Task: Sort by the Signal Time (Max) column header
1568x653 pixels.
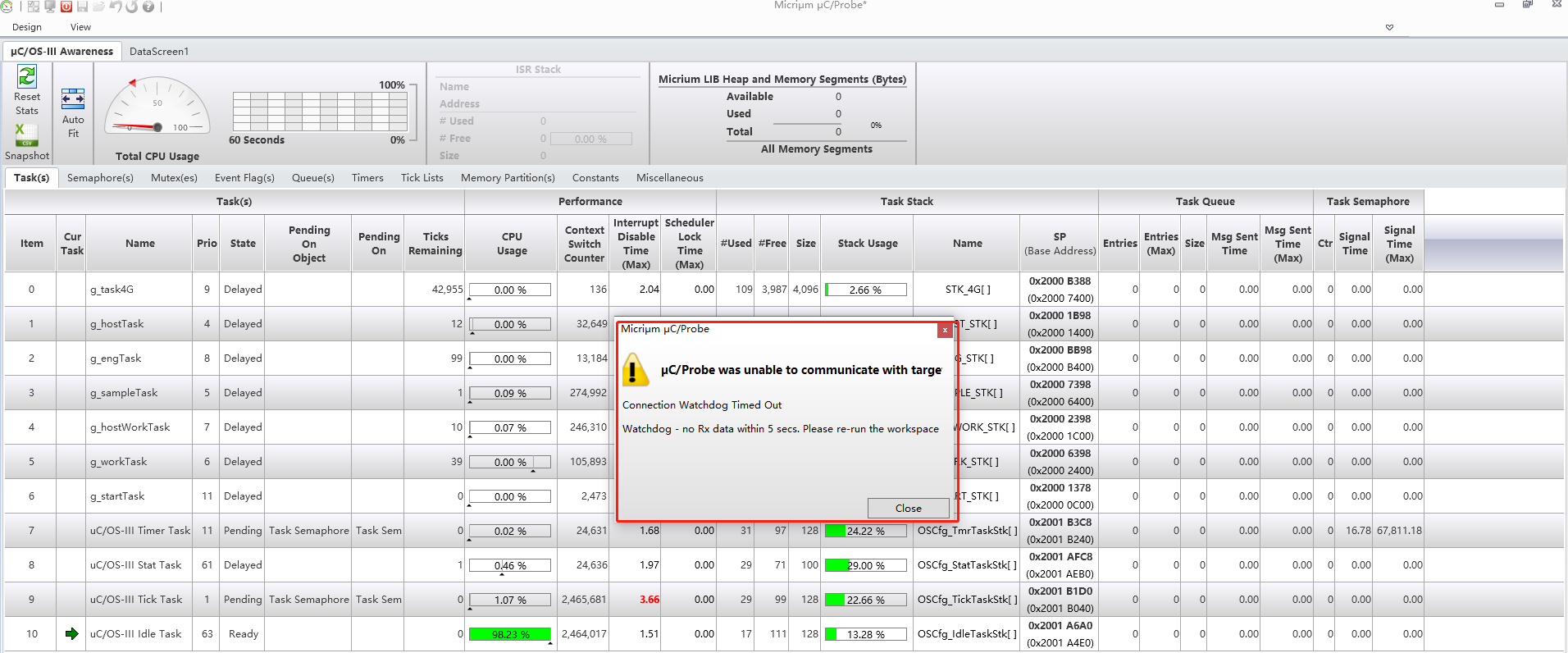Action: (1399, 244)
